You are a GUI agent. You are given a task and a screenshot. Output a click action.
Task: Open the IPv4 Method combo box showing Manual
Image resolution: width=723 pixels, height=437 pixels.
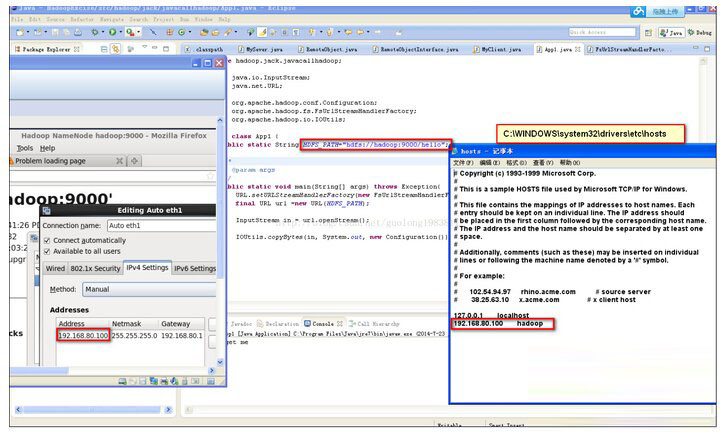(x=149, y=289)
